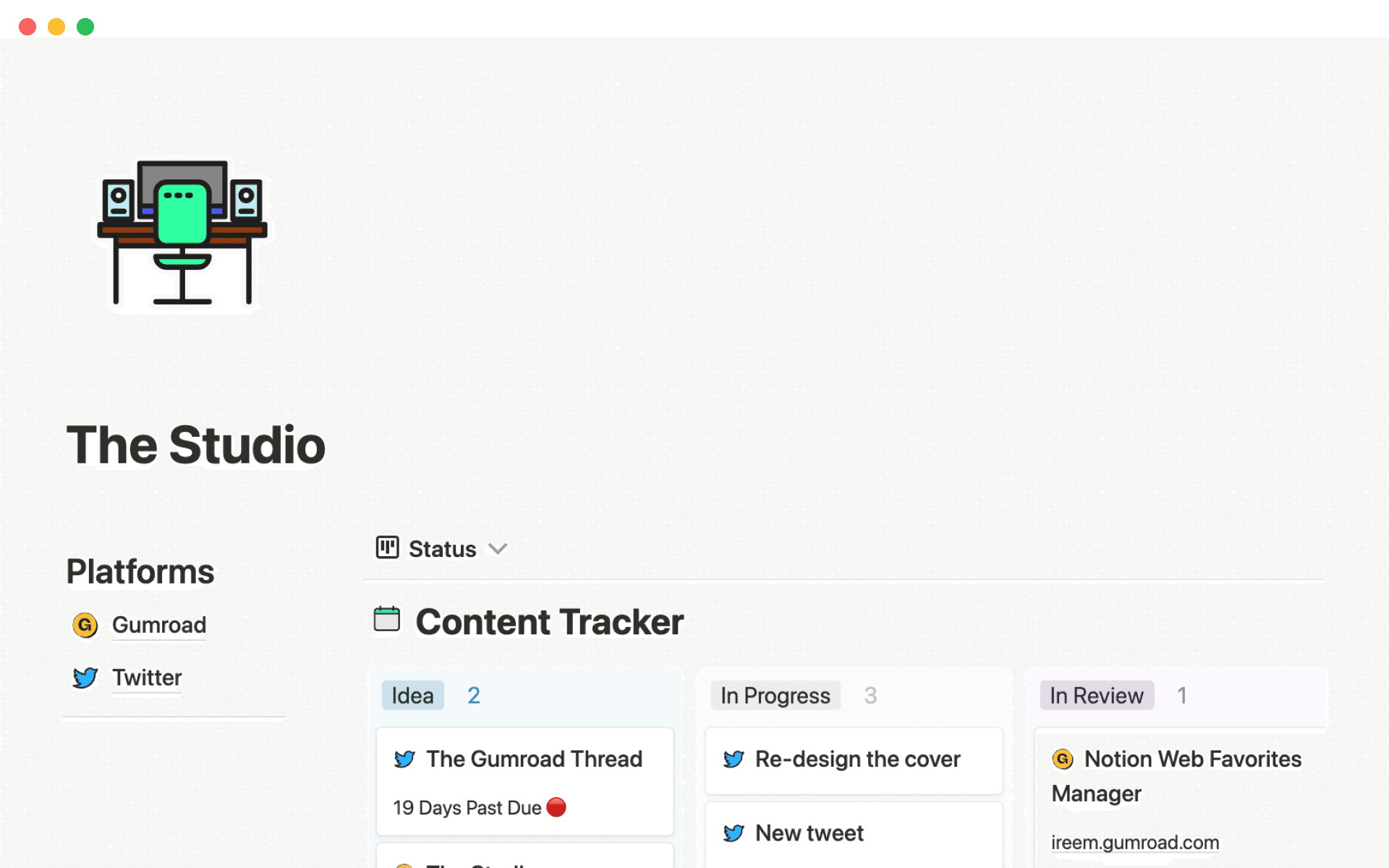1389x868 pixels.
Task: Click the In Review status label
Action: click(x=1096, y=695)
